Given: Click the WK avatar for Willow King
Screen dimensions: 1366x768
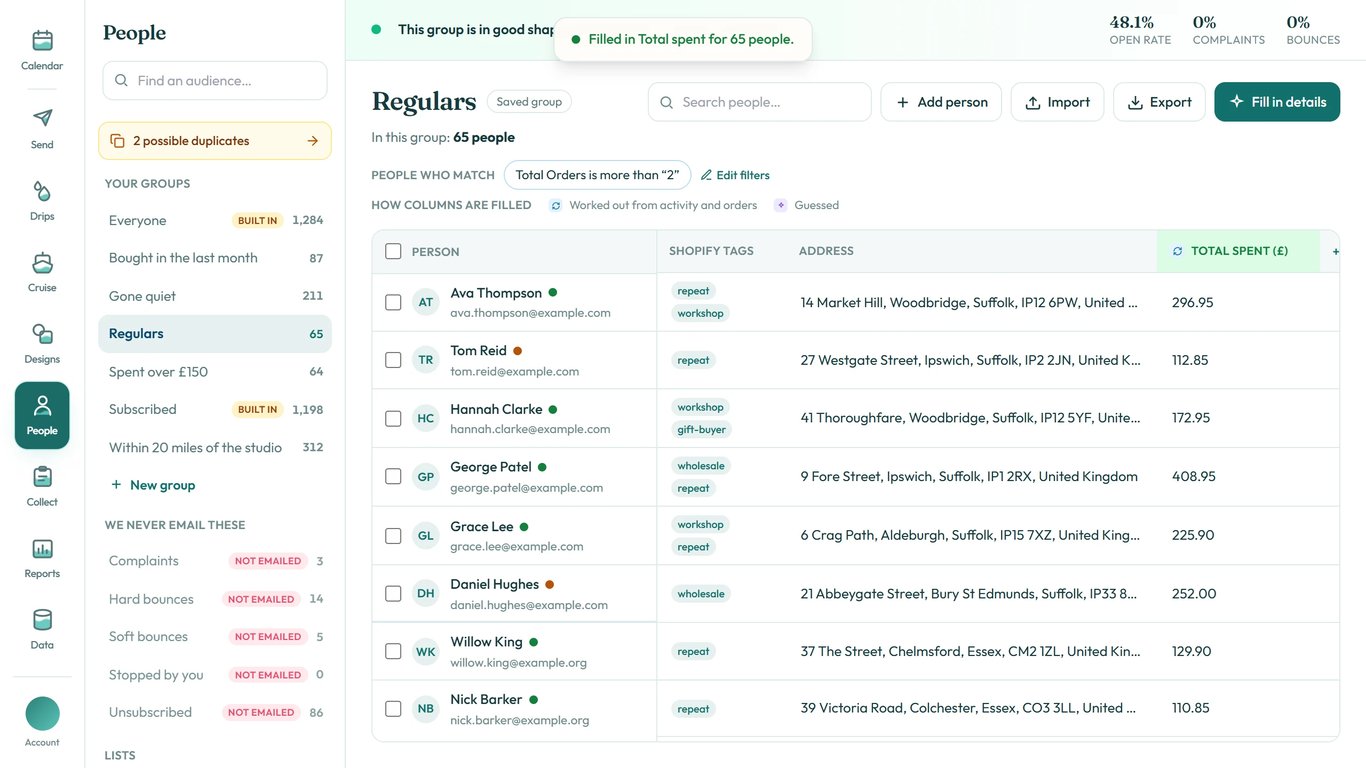Looking at the screenshot, I should 426,651.
